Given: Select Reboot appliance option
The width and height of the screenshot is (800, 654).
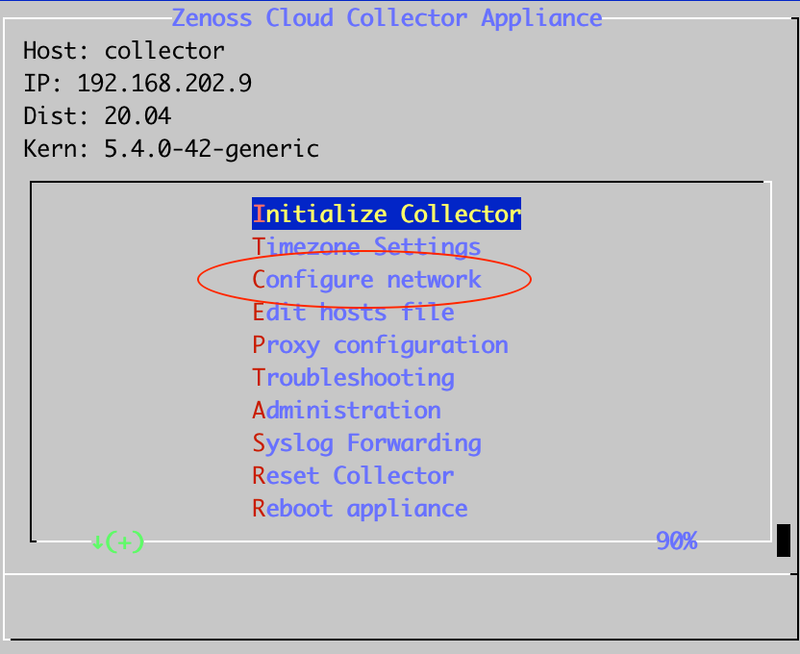Looking at the screenshot, I should click(x=360, y=509).
